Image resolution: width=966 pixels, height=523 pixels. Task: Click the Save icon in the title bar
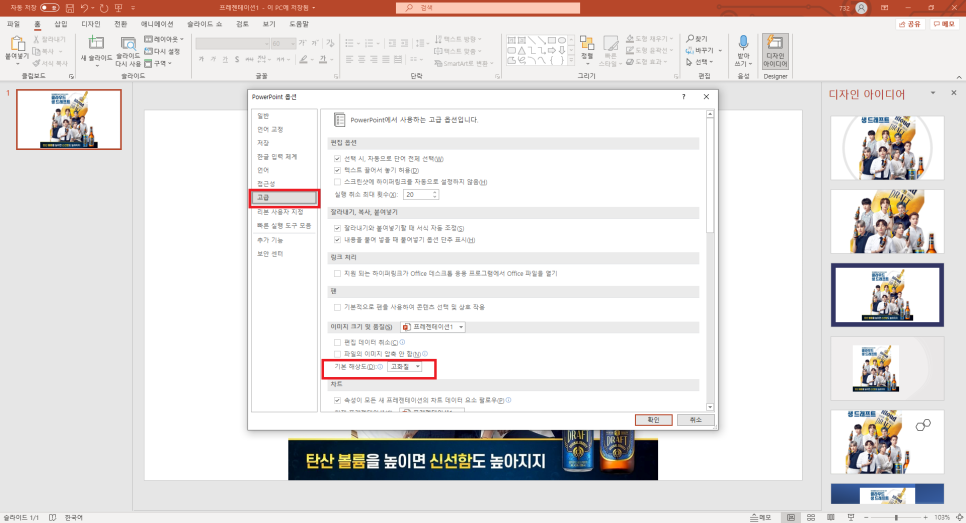click(69, 8)
